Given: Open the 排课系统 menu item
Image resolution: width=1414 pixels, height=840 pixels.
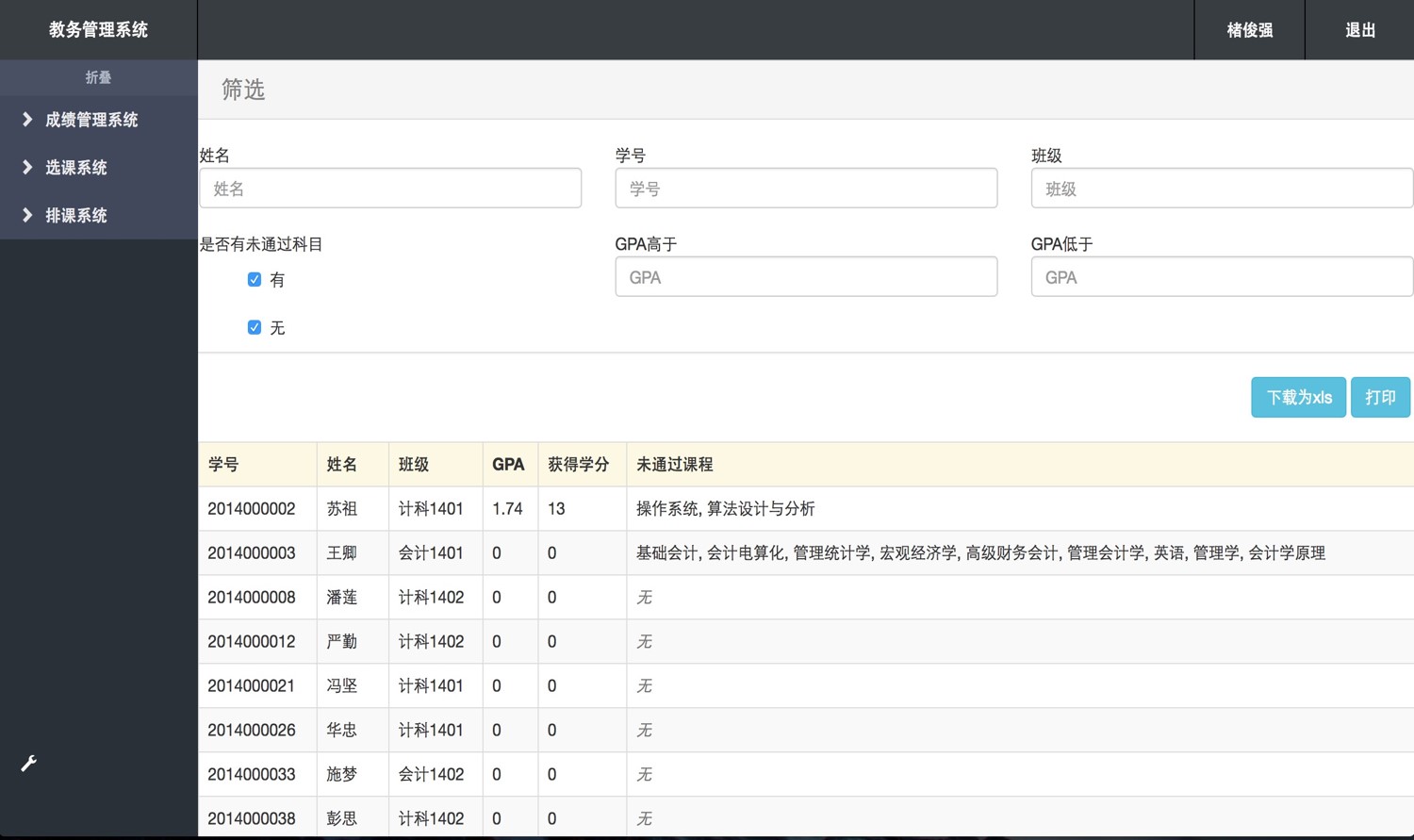Looking at the screenshot, I should tap(76, 216).
